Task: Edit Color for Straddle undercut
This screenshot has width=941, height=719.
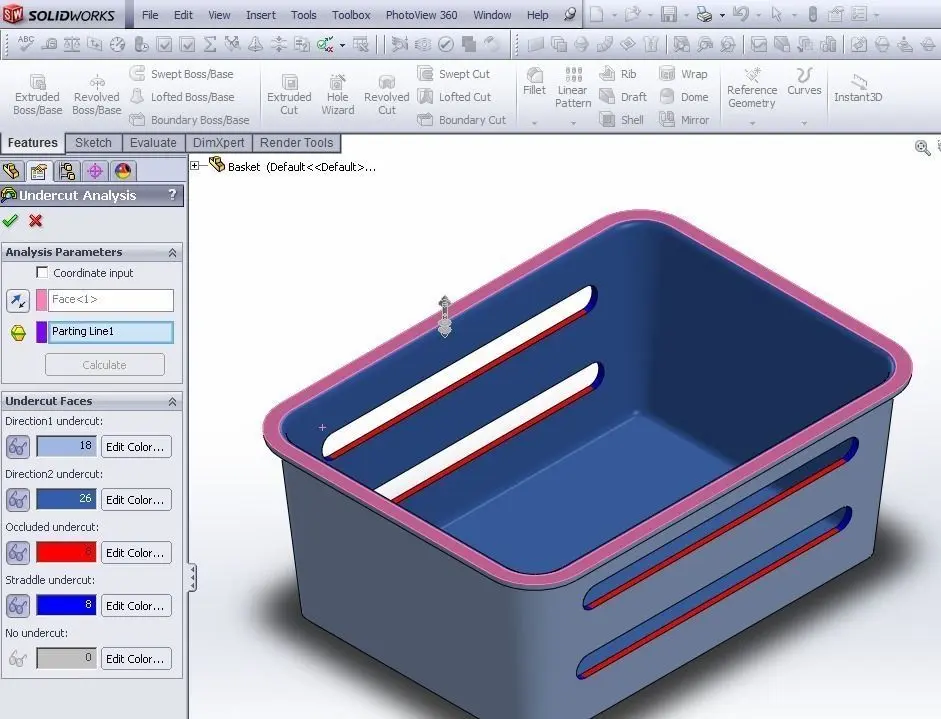Action: [x=135, y=606]
